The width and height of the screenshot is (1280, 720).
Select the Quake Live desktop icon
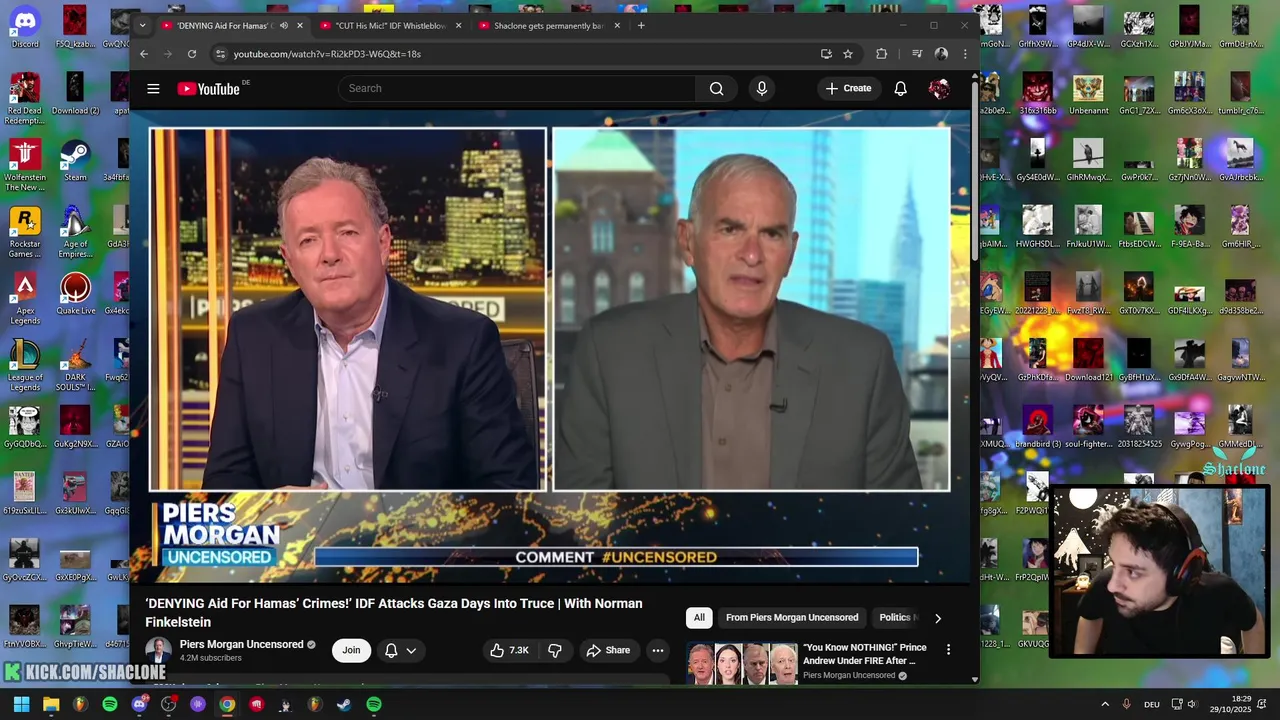click(x=75, y=294)
